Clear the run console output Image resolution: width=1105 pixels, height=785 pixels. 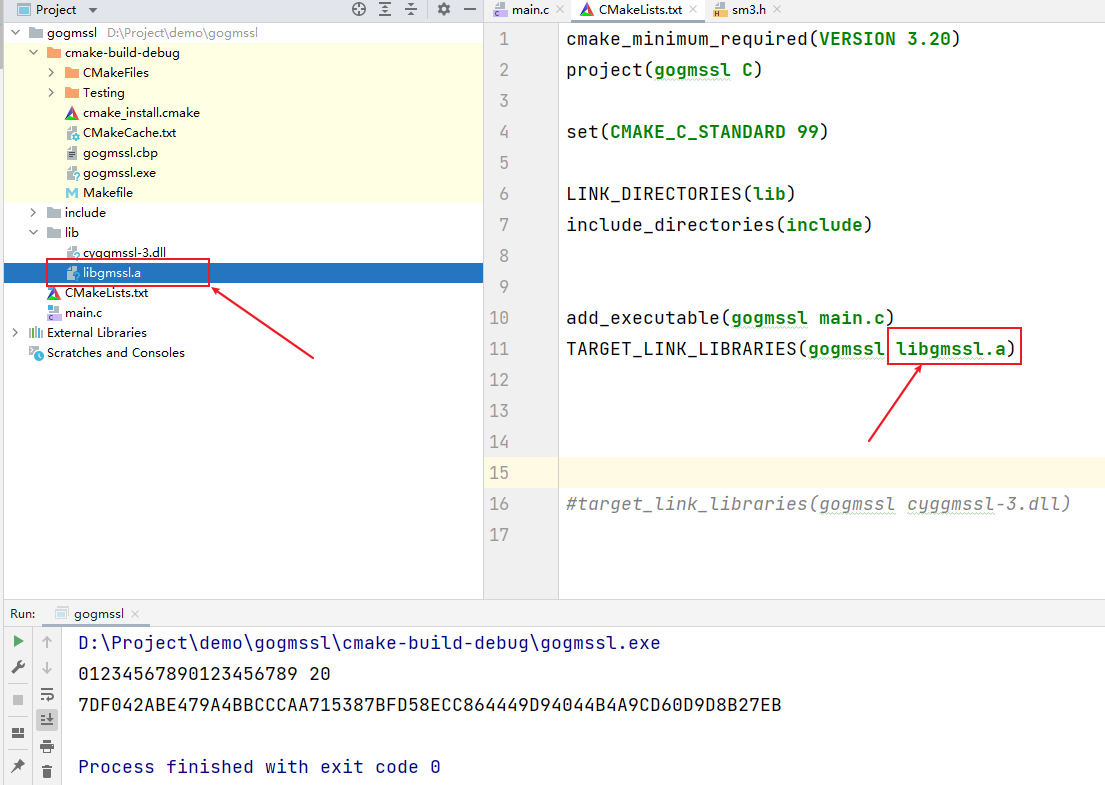click(46, 770)
